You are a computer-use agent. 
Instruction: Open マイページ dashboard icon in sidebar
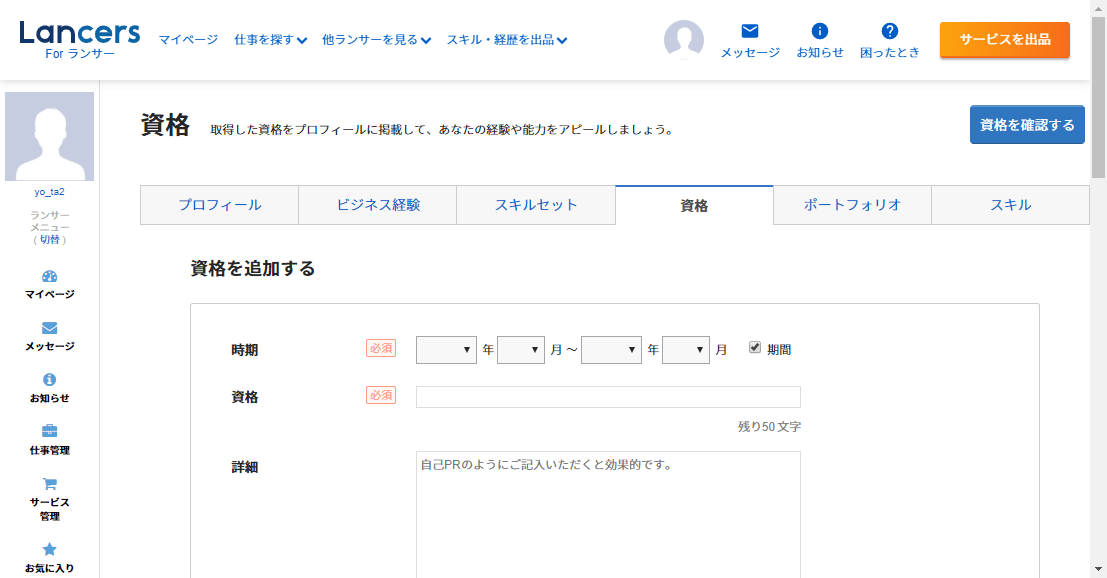click(50, 276)
